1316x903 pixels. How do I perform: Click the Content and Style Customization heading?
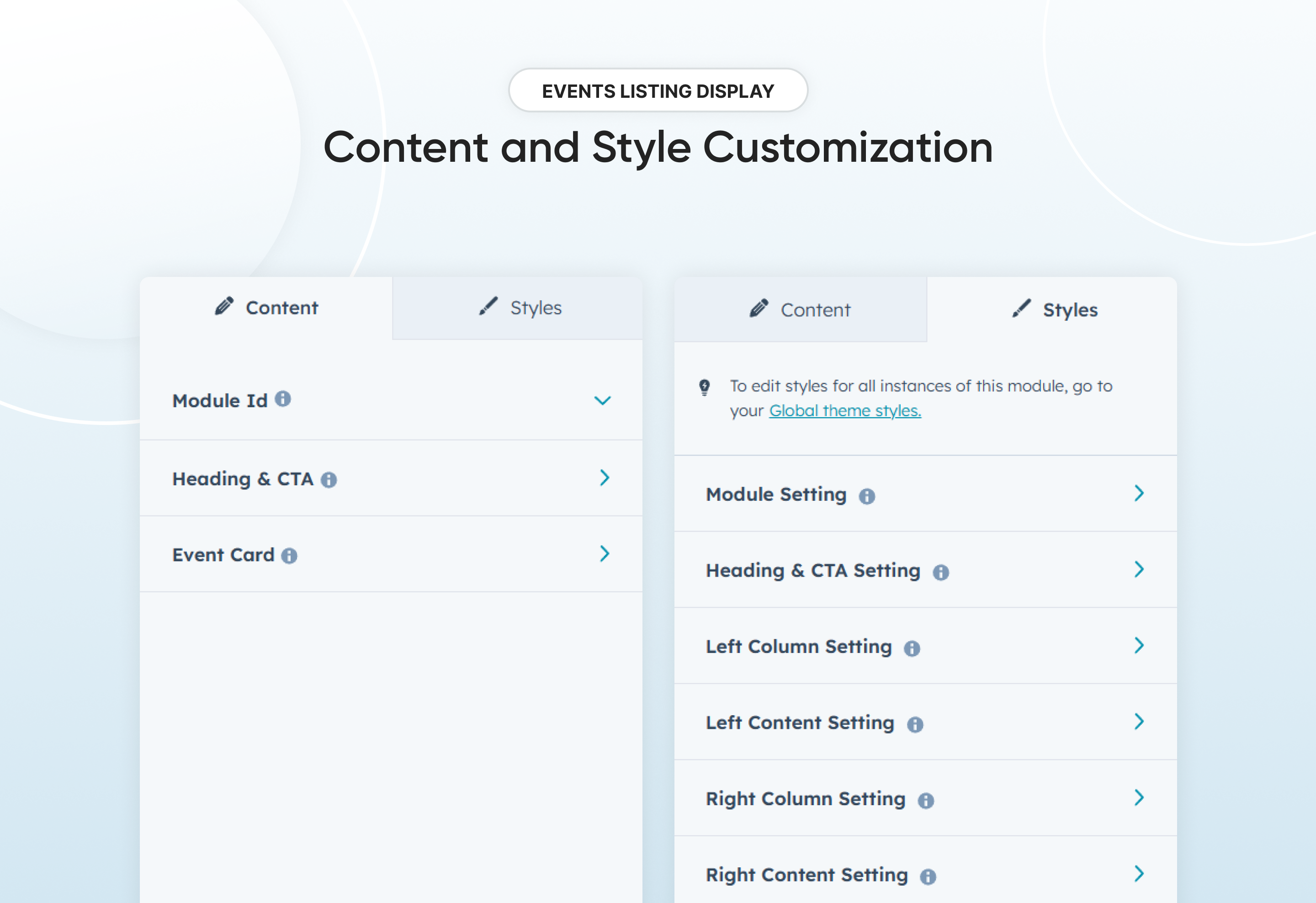[658, 148]
